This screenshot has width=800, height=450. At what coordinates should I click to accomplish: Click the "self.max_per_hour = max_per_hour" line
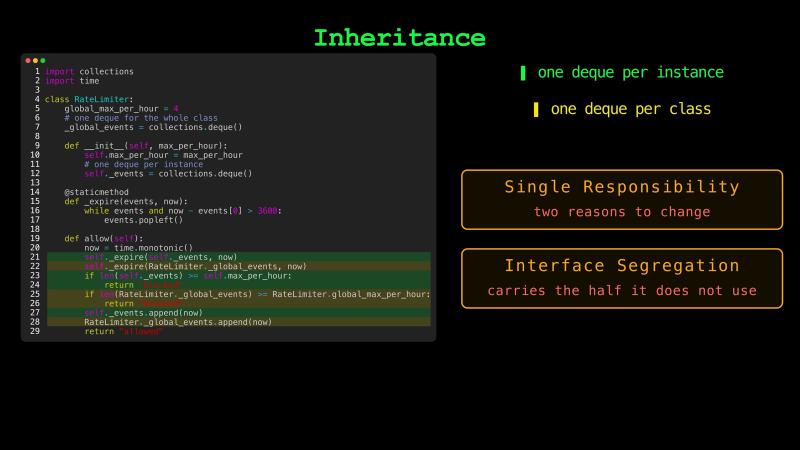pos(163,155)
